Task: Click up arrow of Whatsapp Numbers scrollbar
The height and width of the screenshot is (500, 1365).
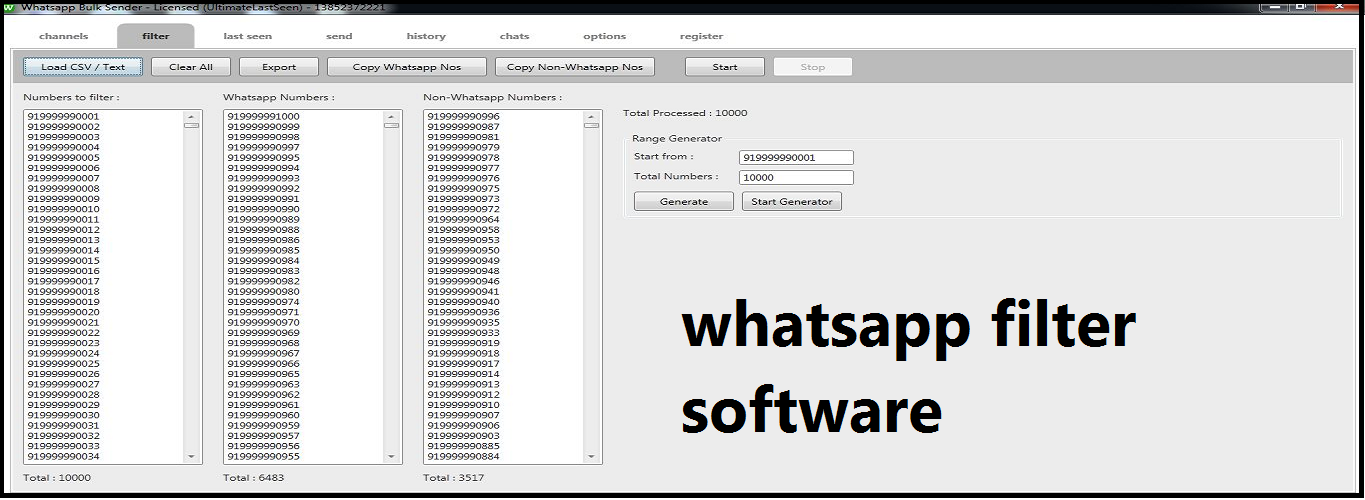Action: 391,116
